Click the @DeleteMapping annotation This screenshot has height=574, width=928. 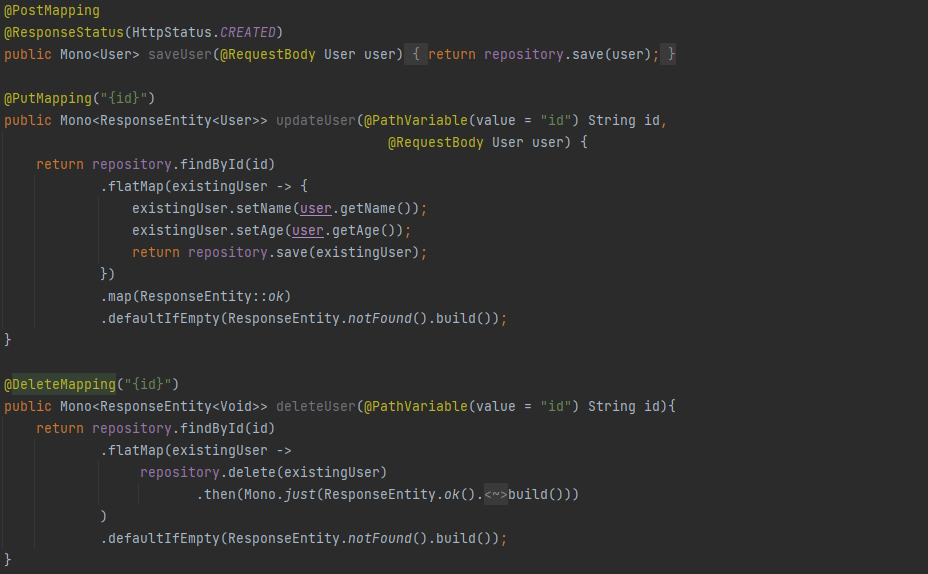pos(60,385)
